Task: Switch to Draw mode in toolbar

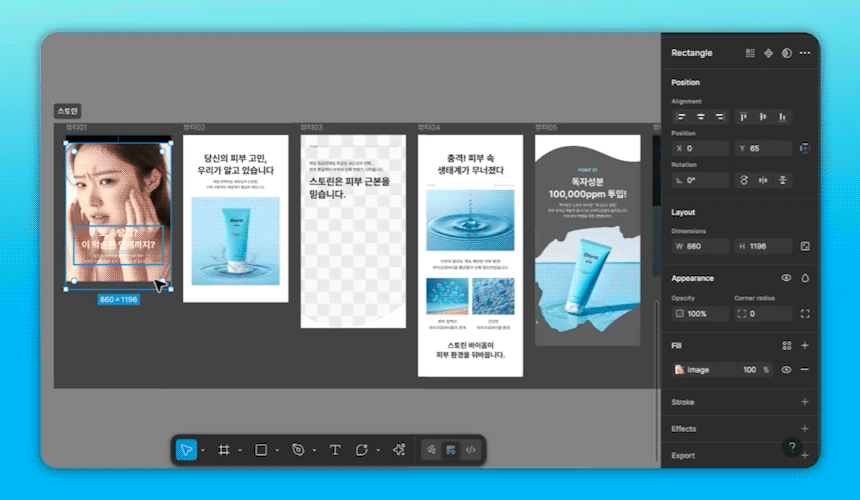Action: pos(432,450)
